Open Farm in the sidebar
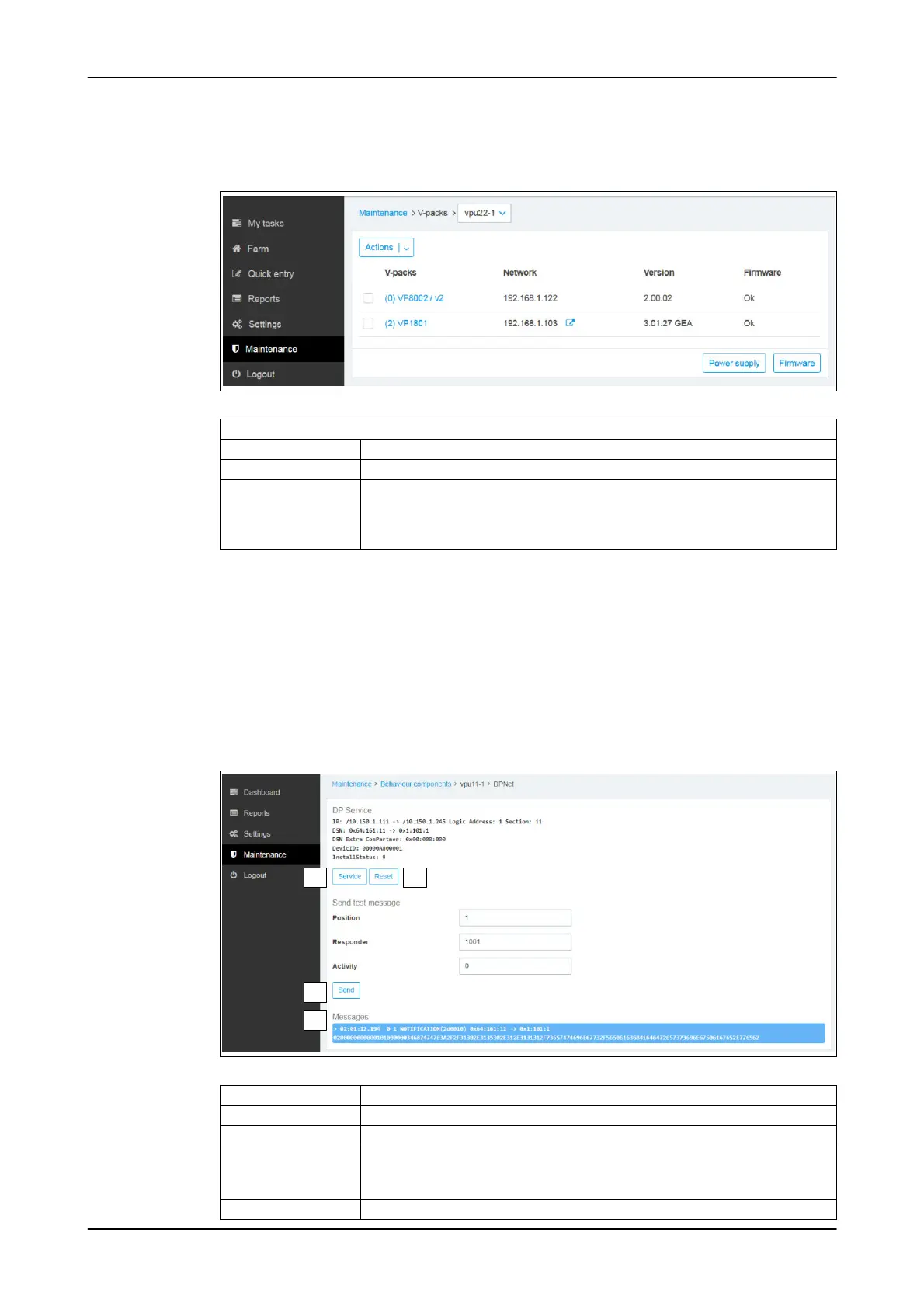 tap(258, 249)
